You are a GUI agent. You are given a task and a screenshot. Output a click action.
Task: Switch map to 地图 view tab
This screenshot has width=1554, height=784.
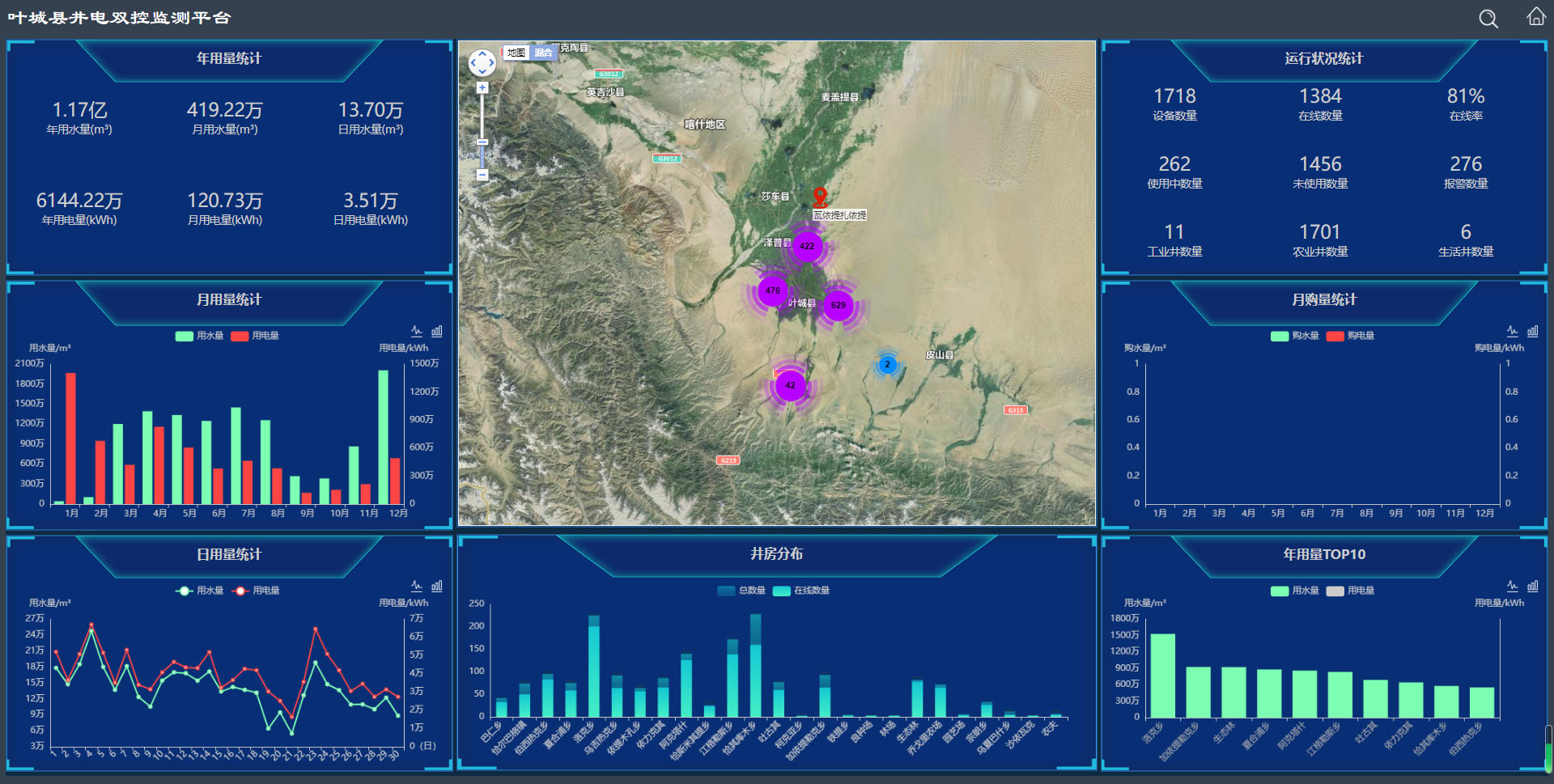click(516, 53)
